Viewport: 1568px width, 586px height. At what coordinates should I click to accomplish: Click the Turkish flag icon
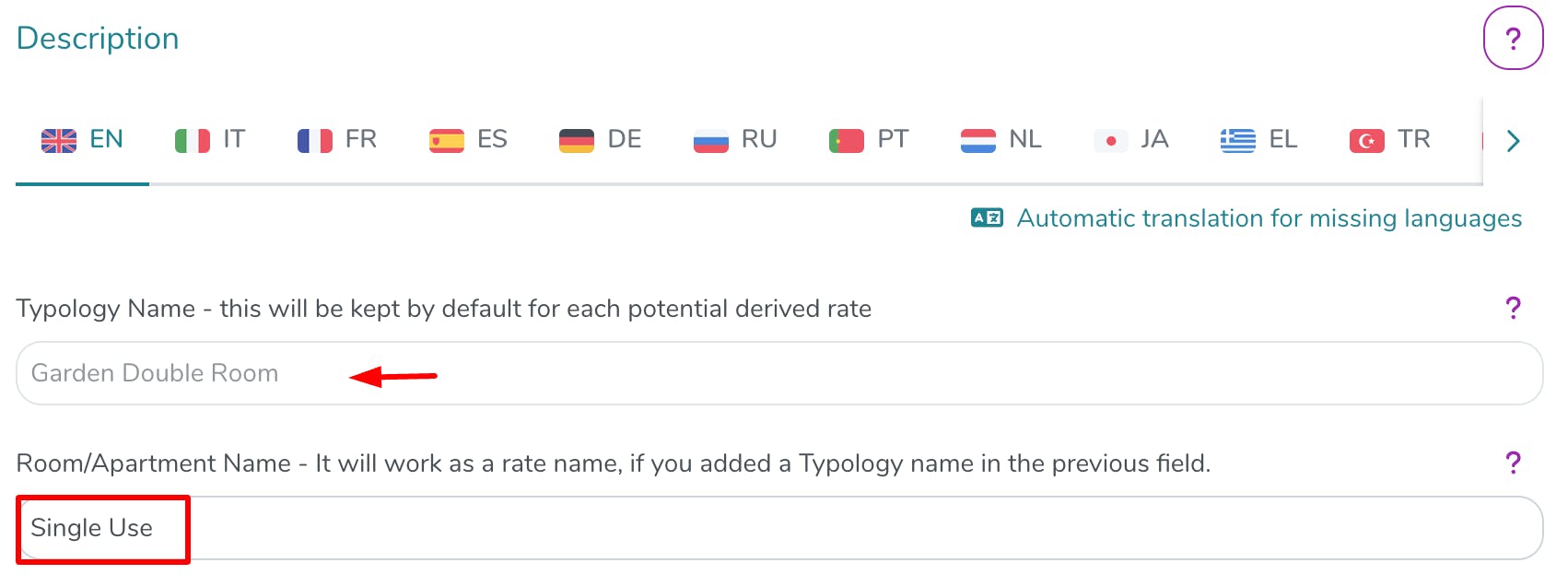[1367, 140]
